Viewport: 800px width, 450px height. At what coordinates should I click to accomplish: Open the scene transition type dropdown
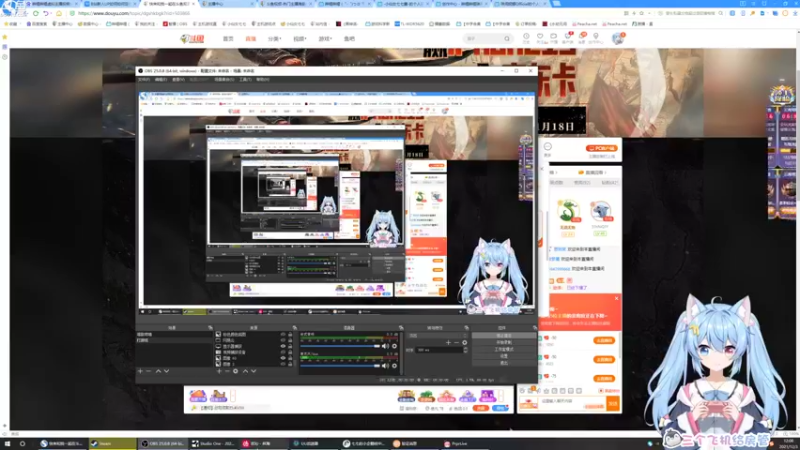437,335
